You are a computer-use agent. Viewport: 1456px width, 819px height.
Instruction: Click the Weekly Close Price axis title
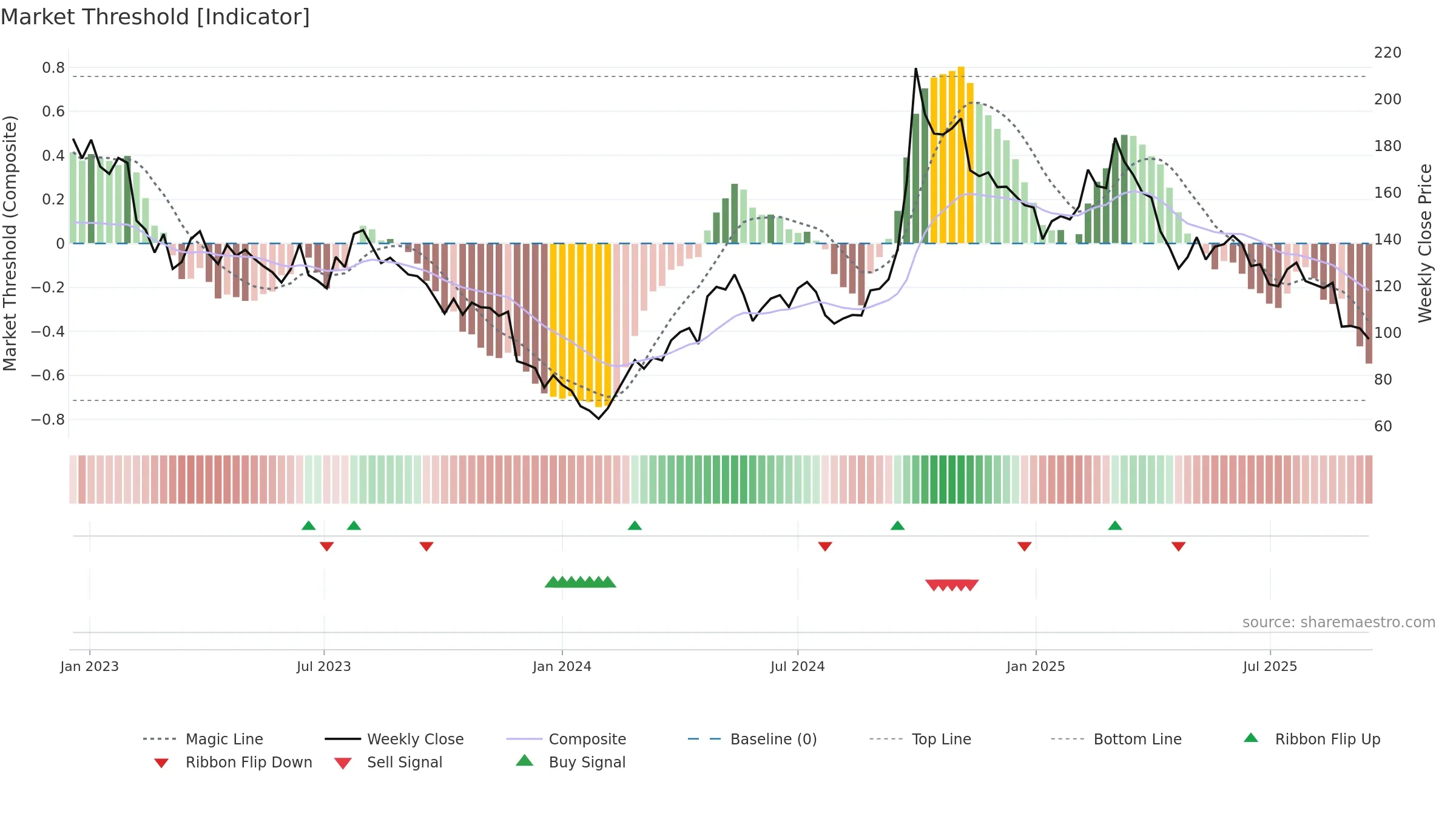click(x=1425, y=243)
